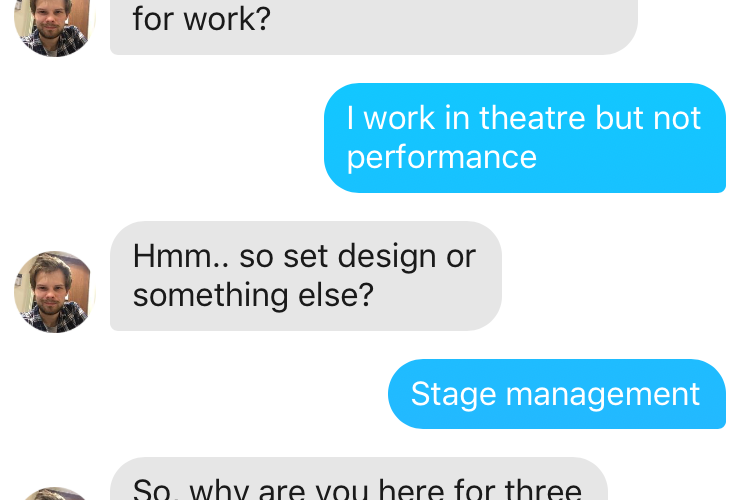The image size is (747, 500).
Task: Tap the word "management" in the blue bubble
Action: pyautogui.click(x=603, y=394)
